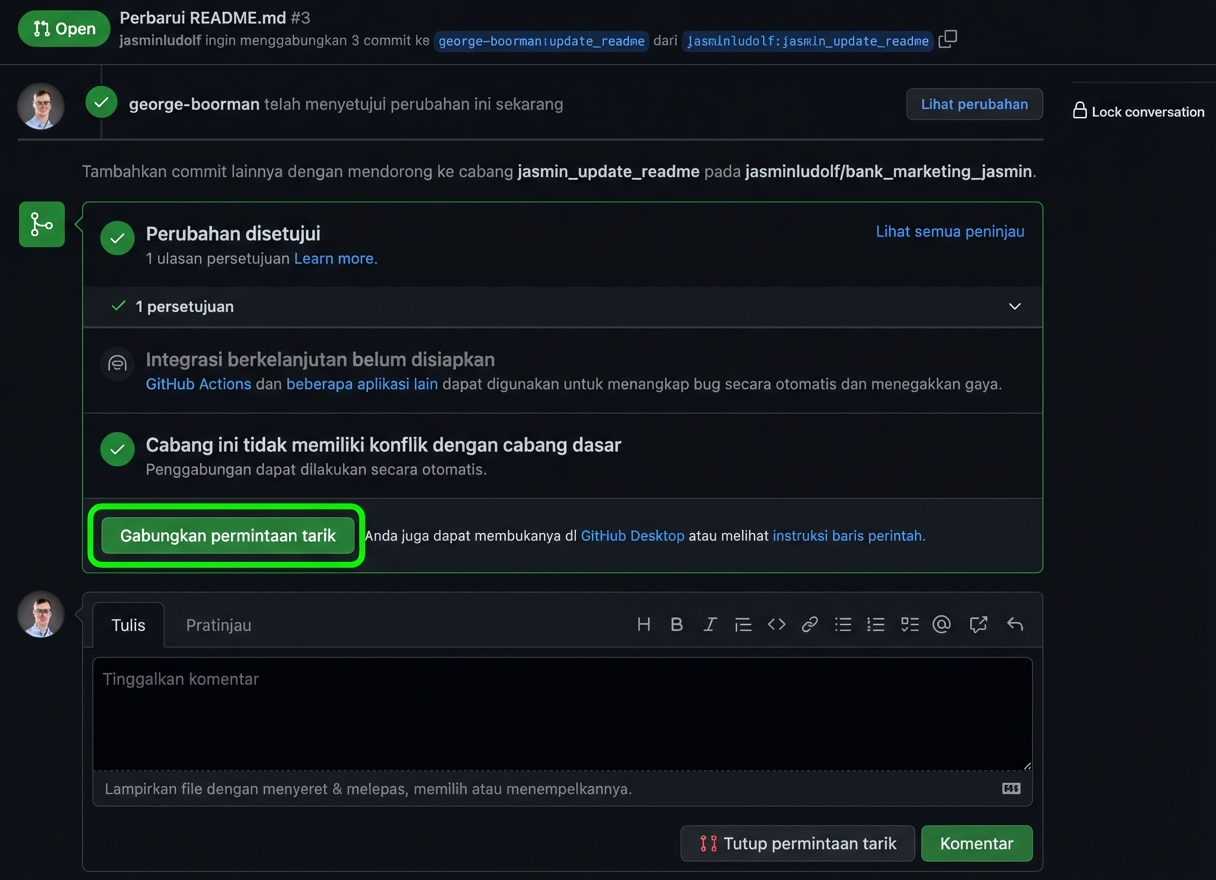This screenshot has width=1216, height=880.
Task: Click george-boorman name in approval line
Action: pos(194,104)
